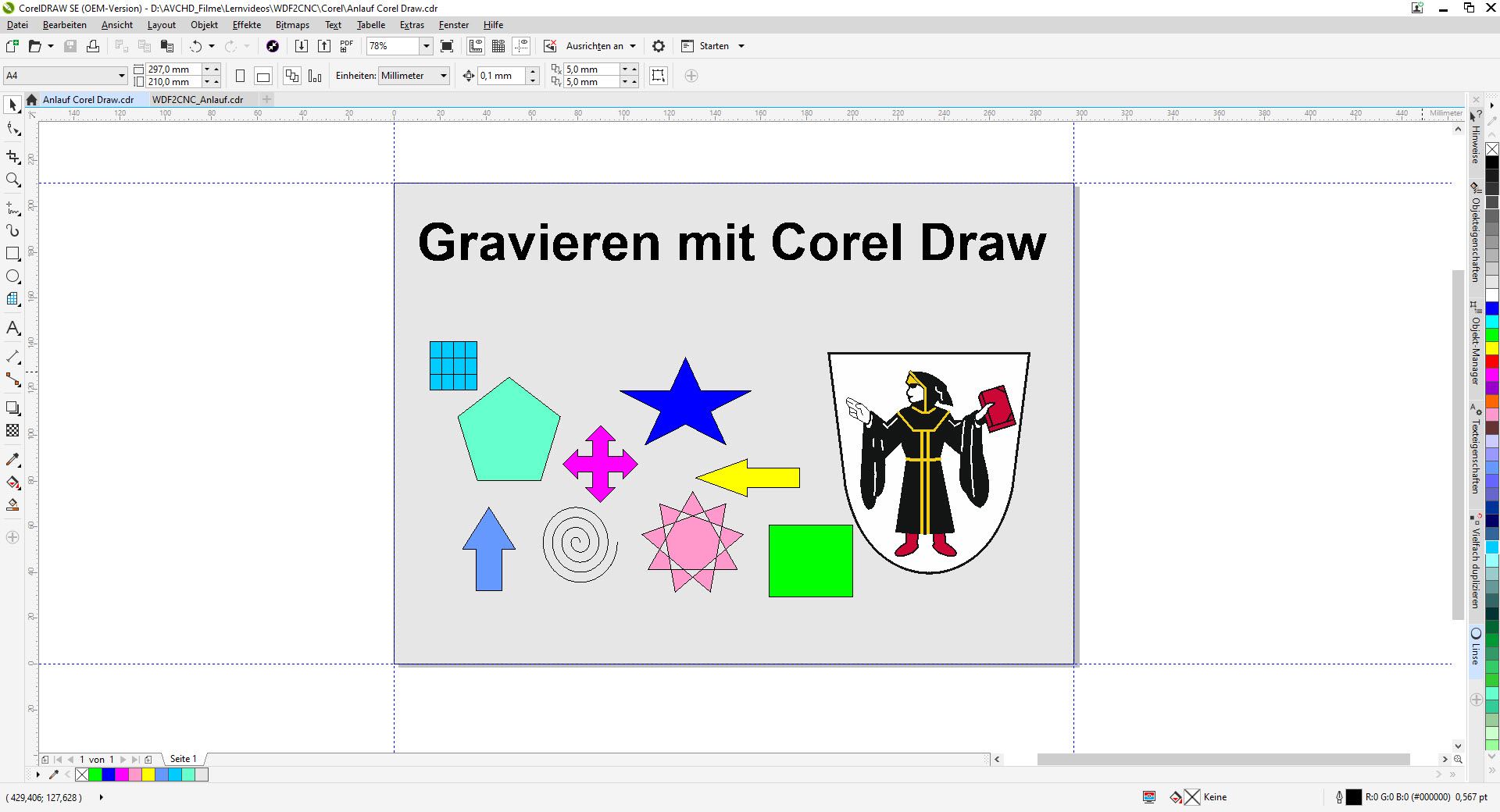1500x812 pixels.
Task: Select the Interactive Fill tool
Action: (12, 482)
